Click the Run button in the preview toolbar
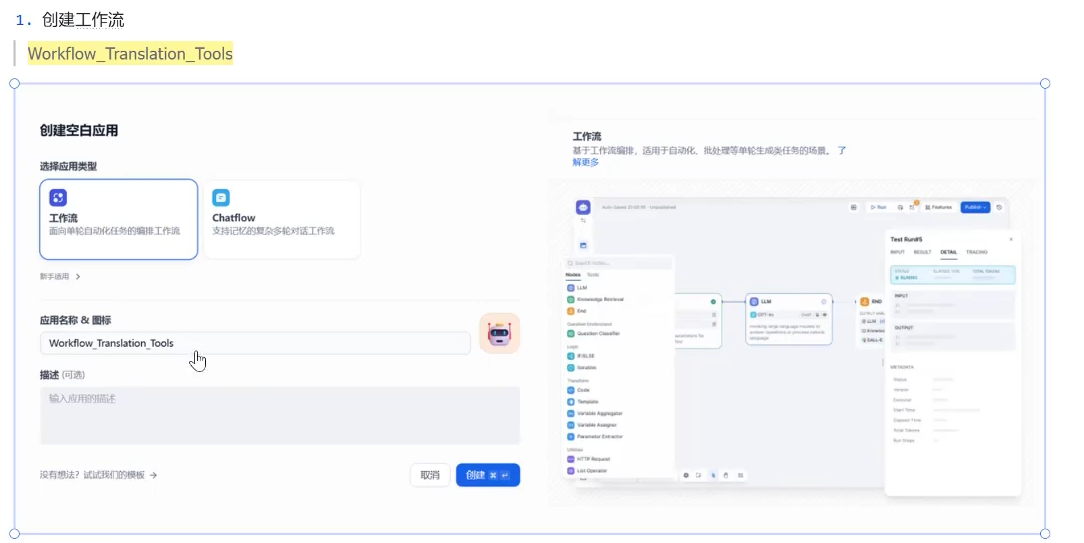The height and width of the screenshot is (543, 1084). coord(878,208)
